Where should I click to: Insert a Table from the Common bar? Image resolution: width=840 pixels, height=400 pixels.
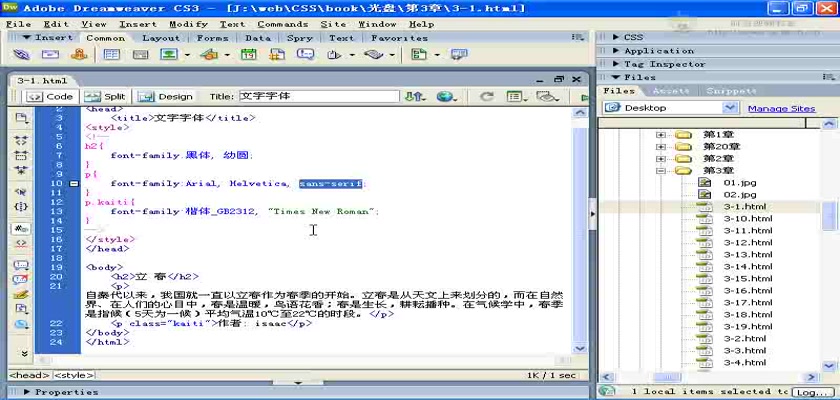(111, 55)
